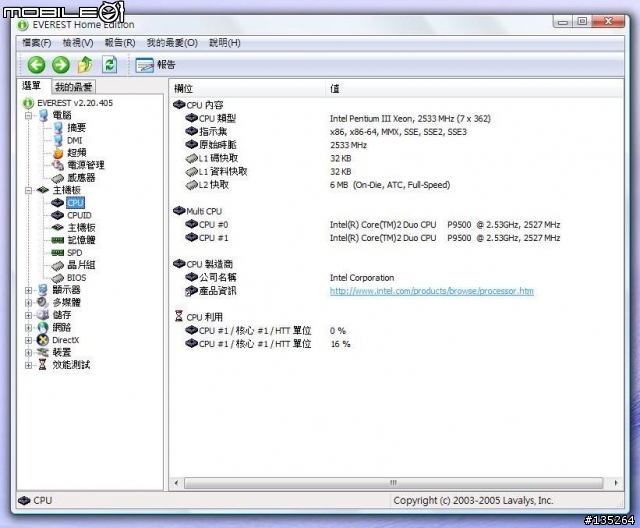
Task: Click the DirectX X logo icon
Action: 43,340
